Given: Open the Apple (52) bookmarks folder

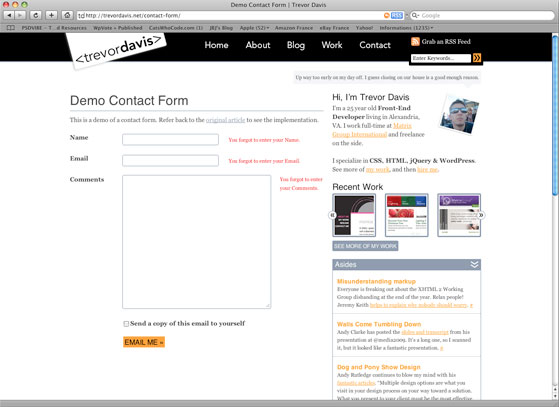Looking at the screenshot, I should 254,28.
